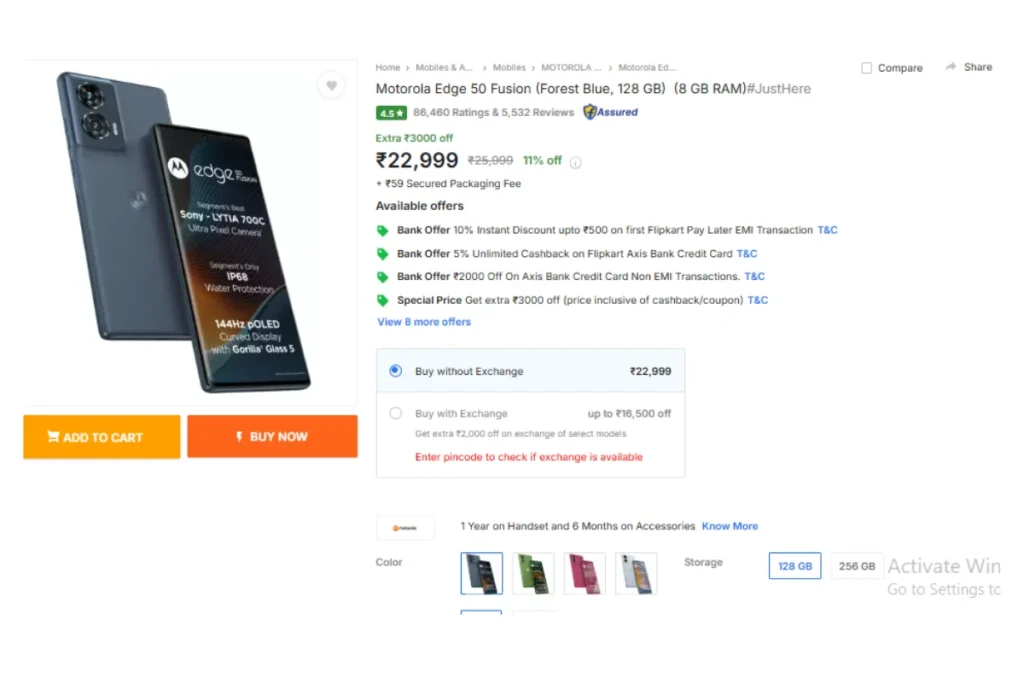Viewport: 1024px width, 683px height.
Task: Choose the green color variant
Action: [533, 573]
